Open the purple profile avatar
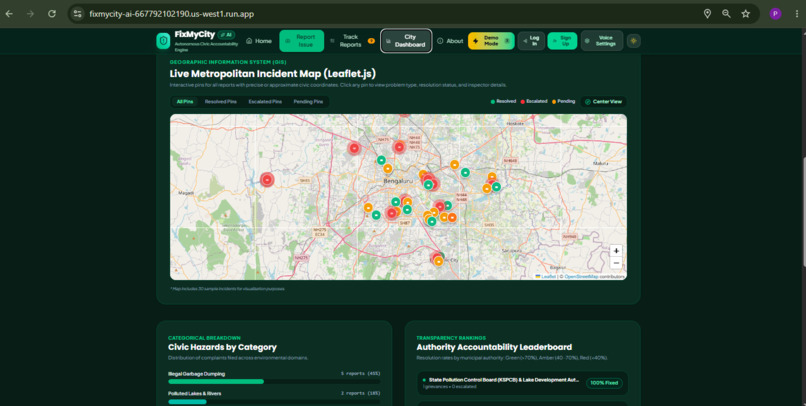 point(775,14)
